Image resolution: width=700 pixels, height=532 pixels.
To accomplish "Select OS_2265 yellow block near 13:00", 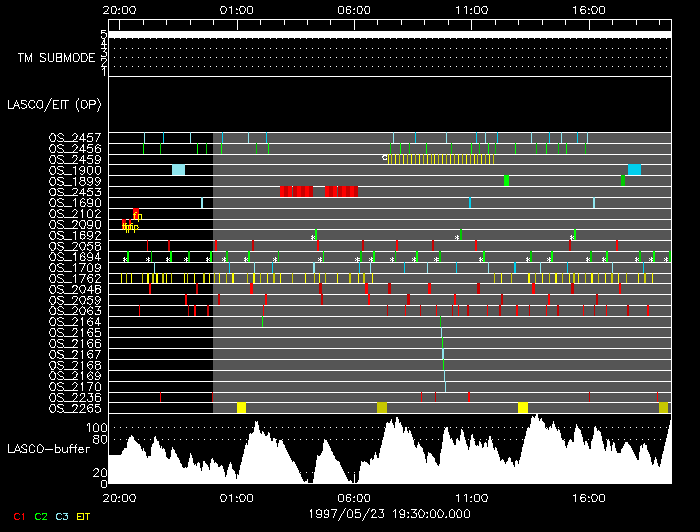I will click(523, 407).
